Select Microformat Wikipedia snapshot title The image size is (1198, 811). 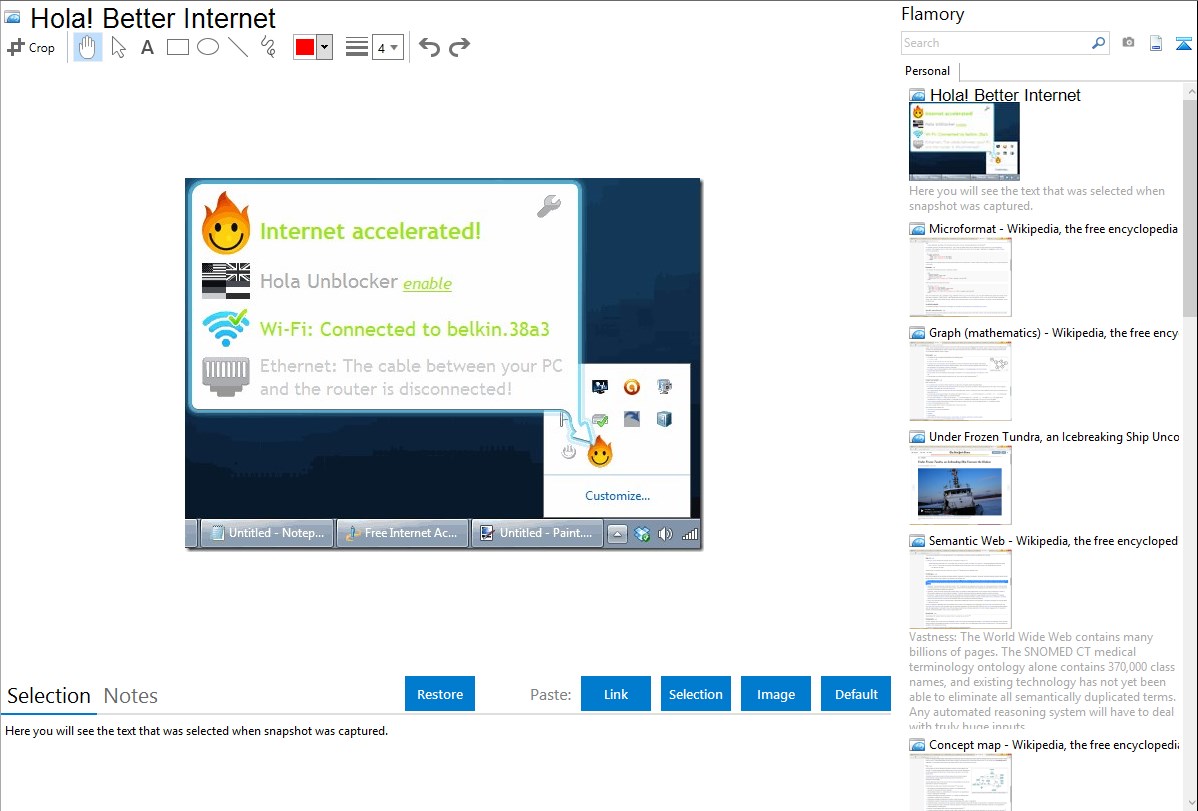click(x=1053, y=229)
